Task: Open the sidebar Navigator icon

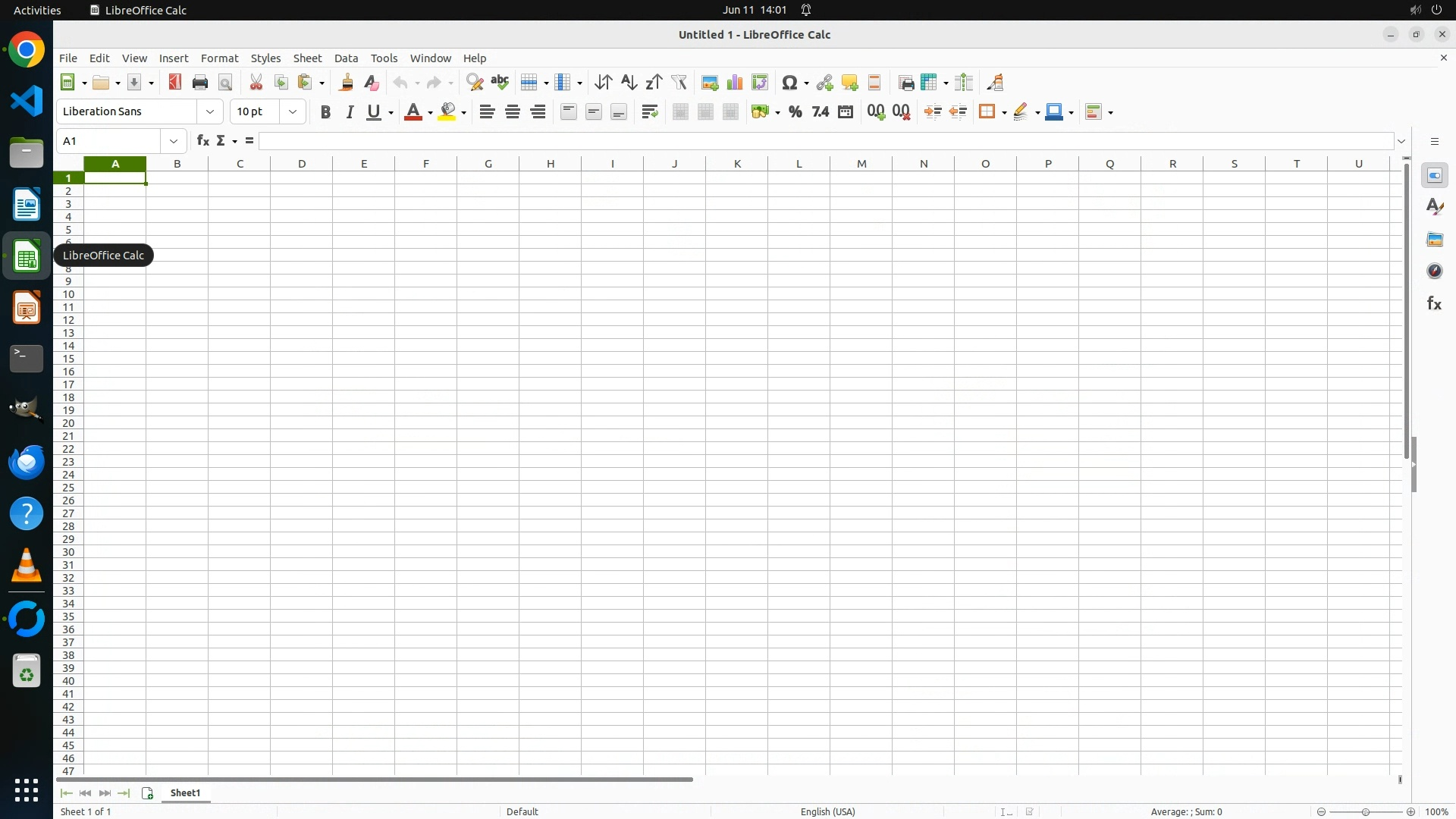Action: [1434, 271]
